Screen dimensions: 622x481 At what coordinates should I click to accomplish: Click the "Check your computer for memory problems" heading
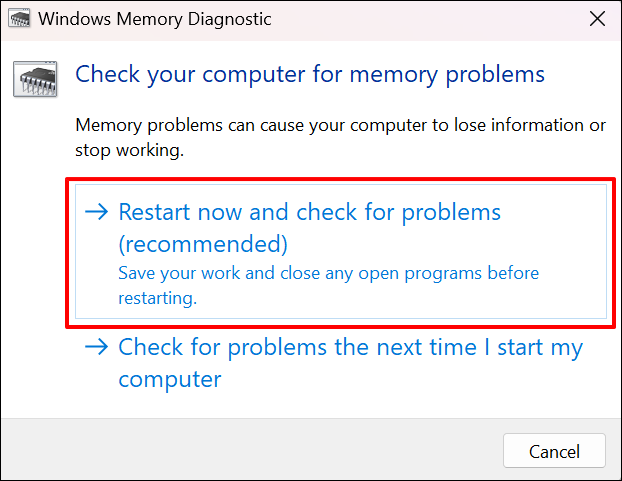[310, 74]
